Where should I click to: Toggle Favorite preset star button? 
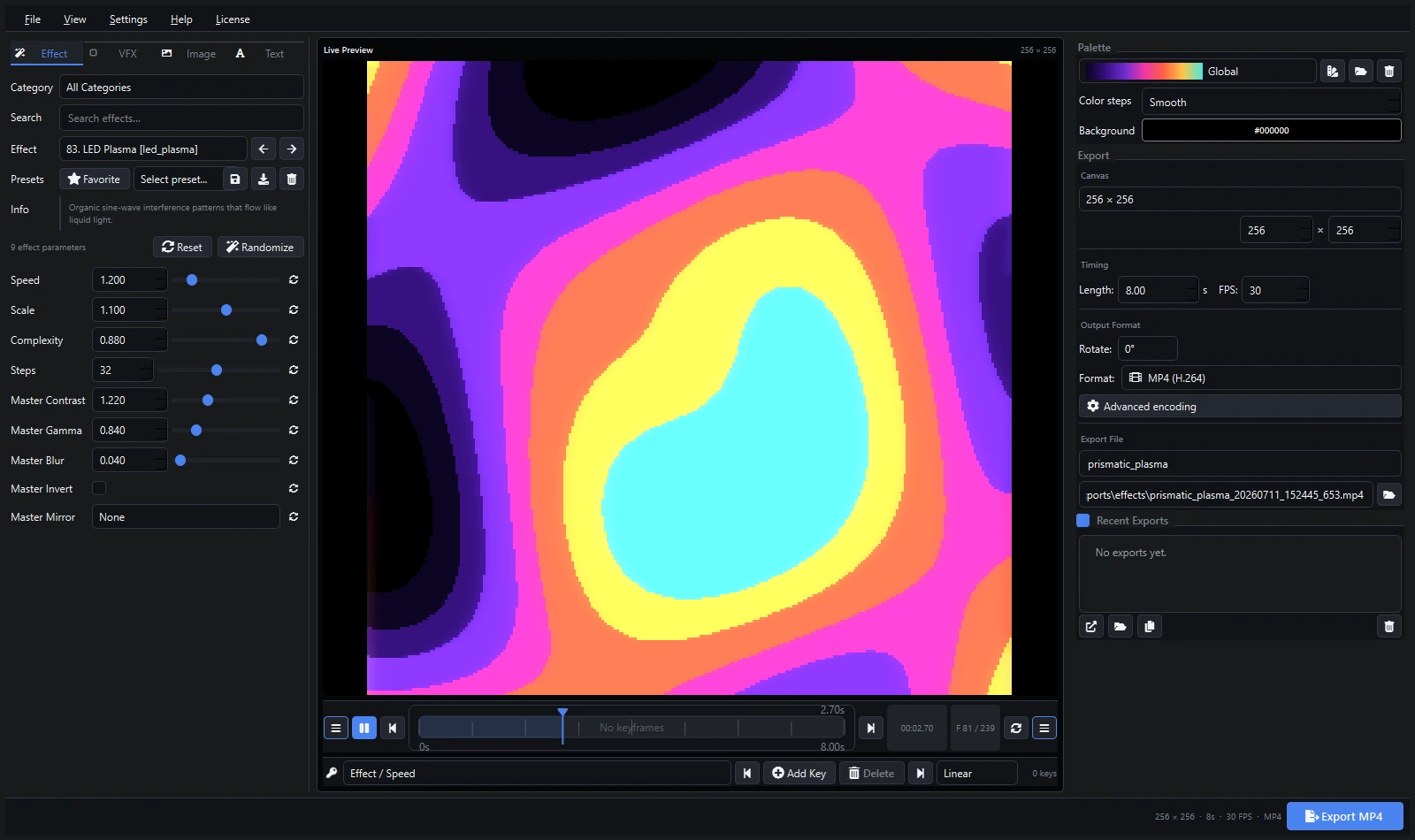coord(95,179)
